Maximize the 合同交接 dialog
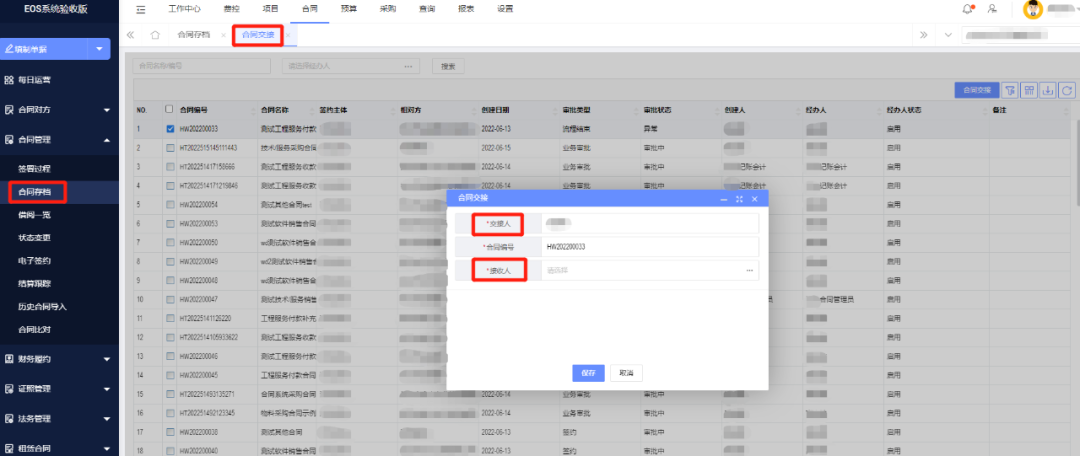Image resolution: width=1080 pixels, height=456 pixels. 739,198
